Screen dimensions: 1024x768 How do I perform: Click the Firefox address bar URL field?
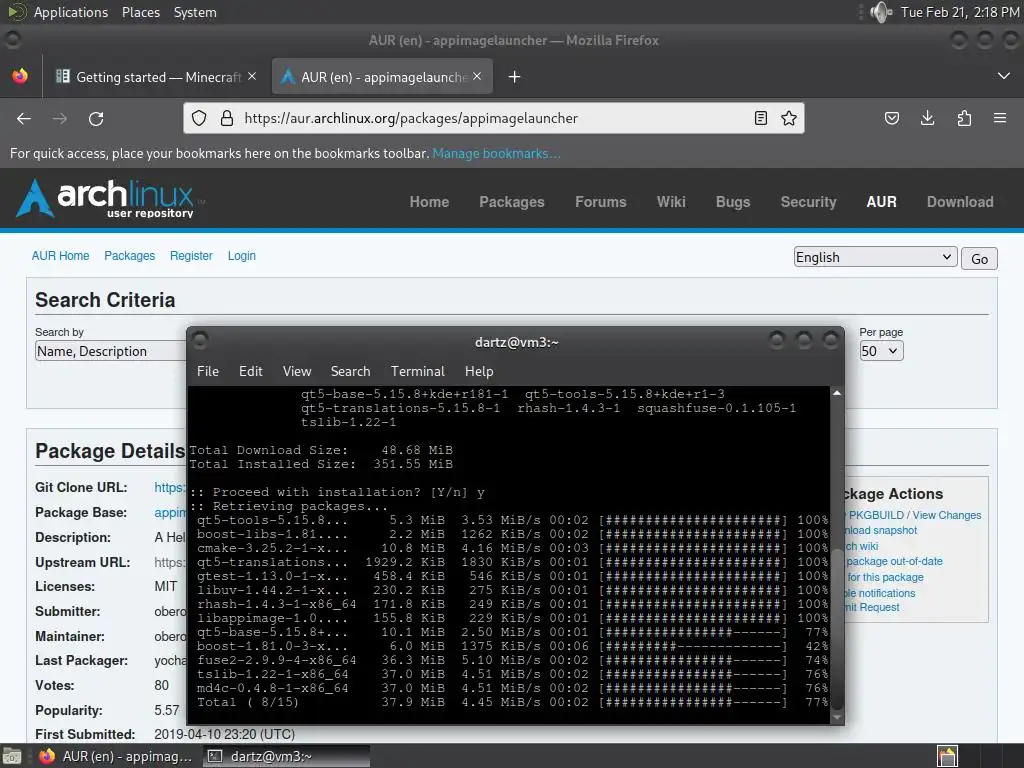point(493,118)
